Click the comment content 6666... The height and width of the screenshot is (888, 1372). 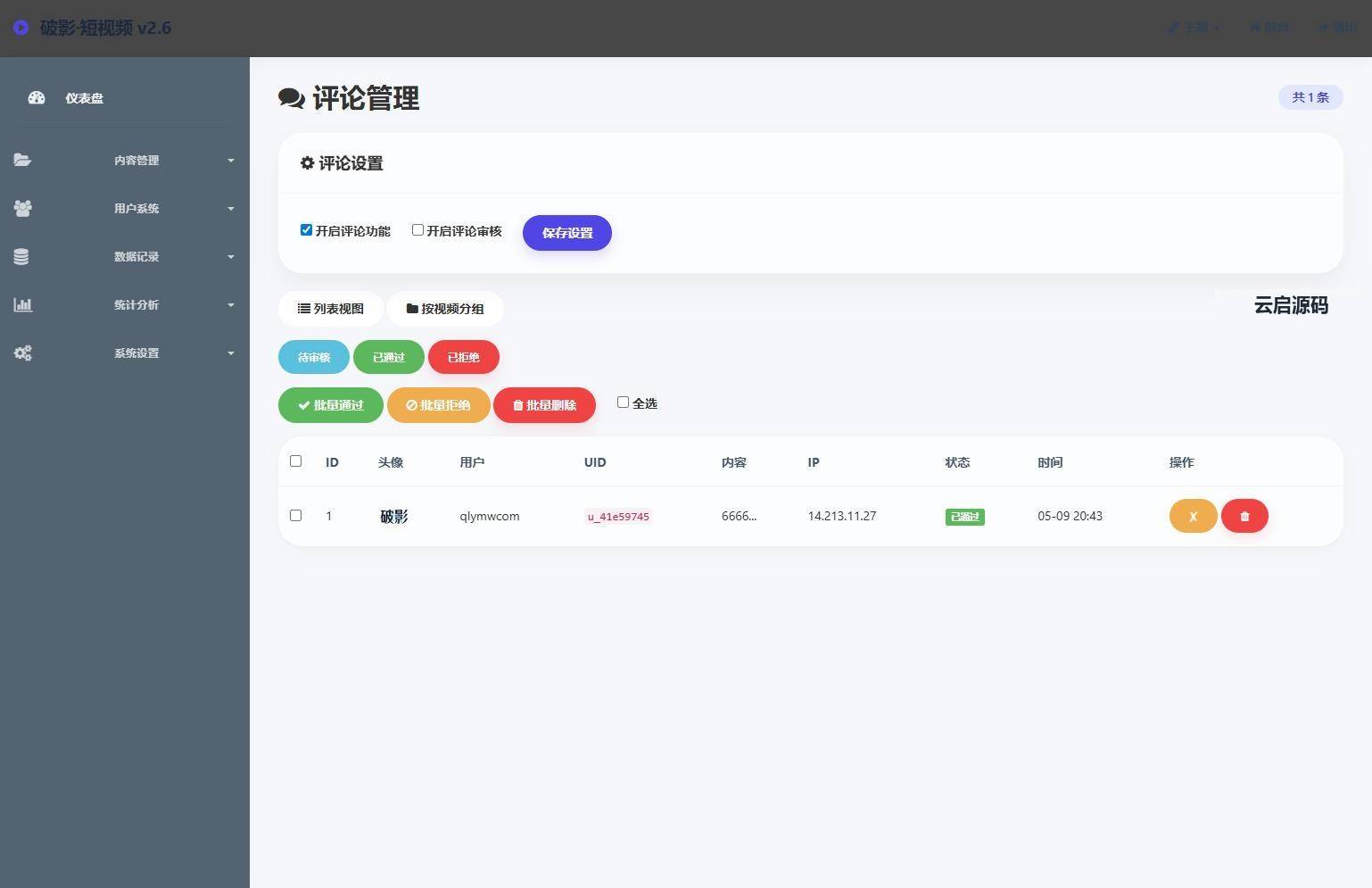[739, 516]
